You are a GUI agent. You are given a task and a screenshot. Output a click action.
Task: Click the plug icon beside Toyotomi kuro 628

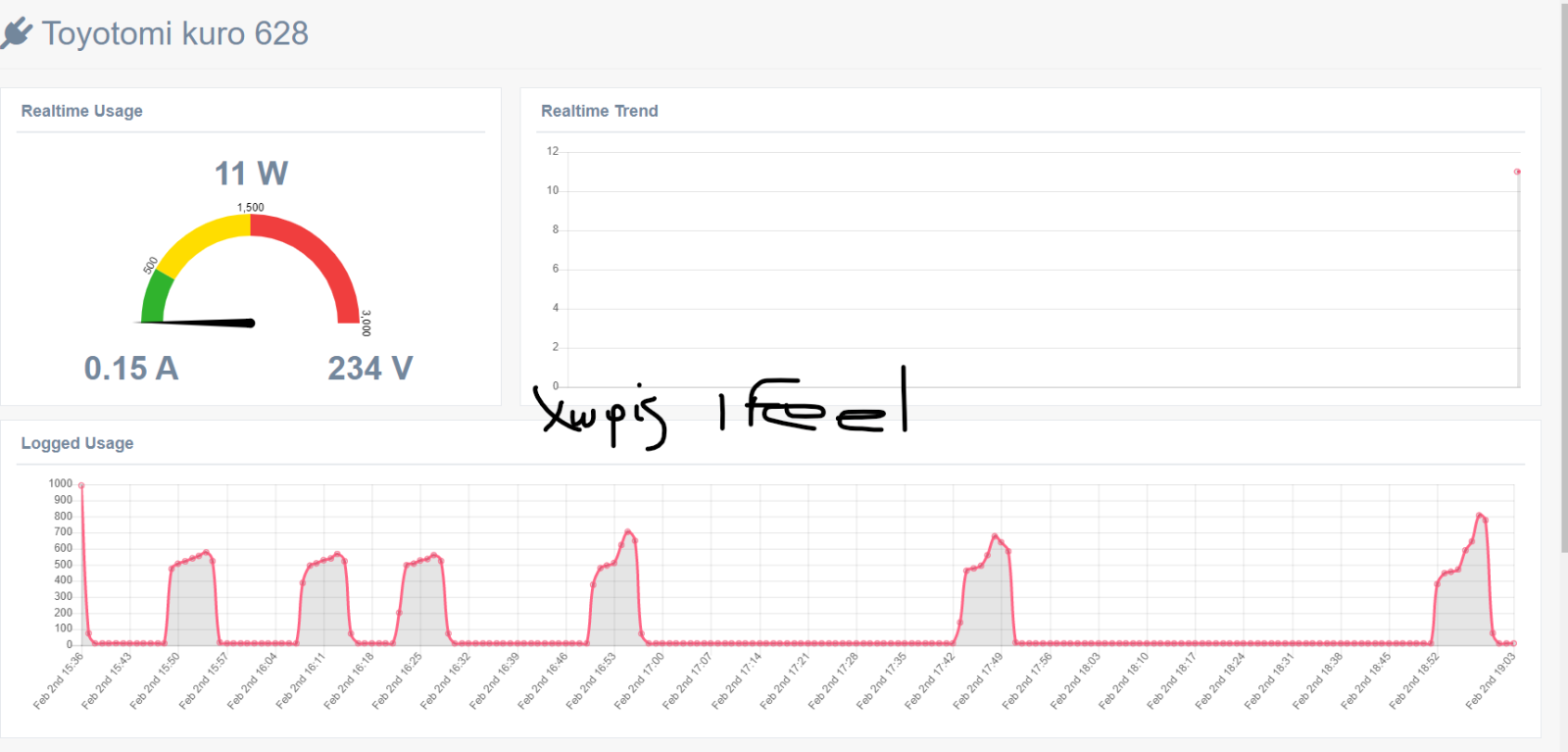(16, 32)
